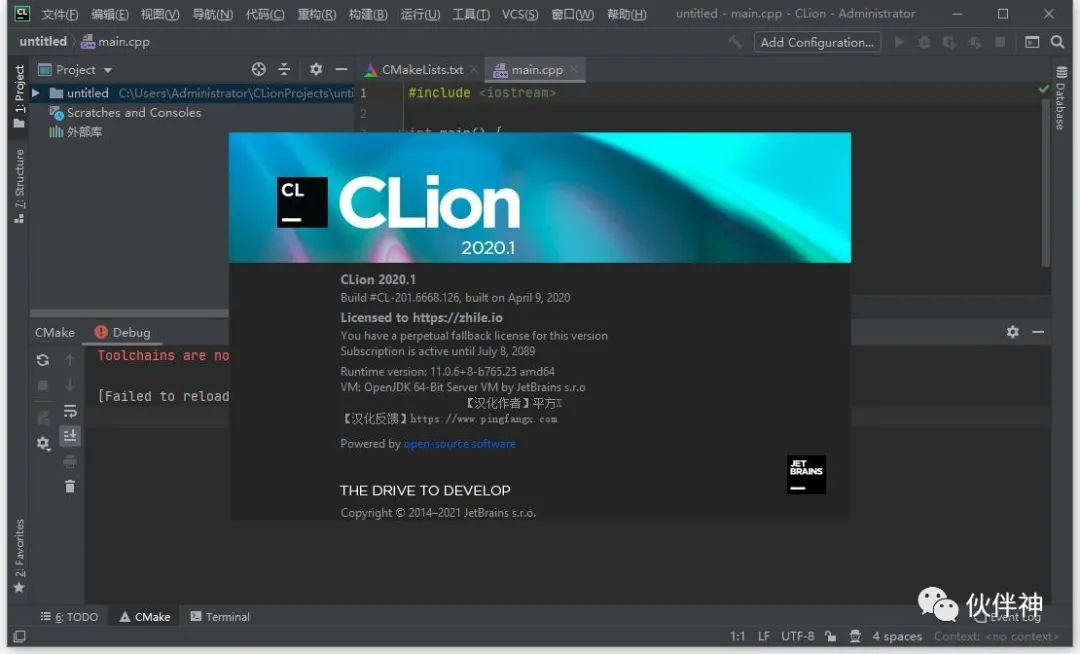Image resolution: width=1080 pixels, height=654 pixels.
Task: Open the 文件(F) menu
Action: click(x=59, y=14)
